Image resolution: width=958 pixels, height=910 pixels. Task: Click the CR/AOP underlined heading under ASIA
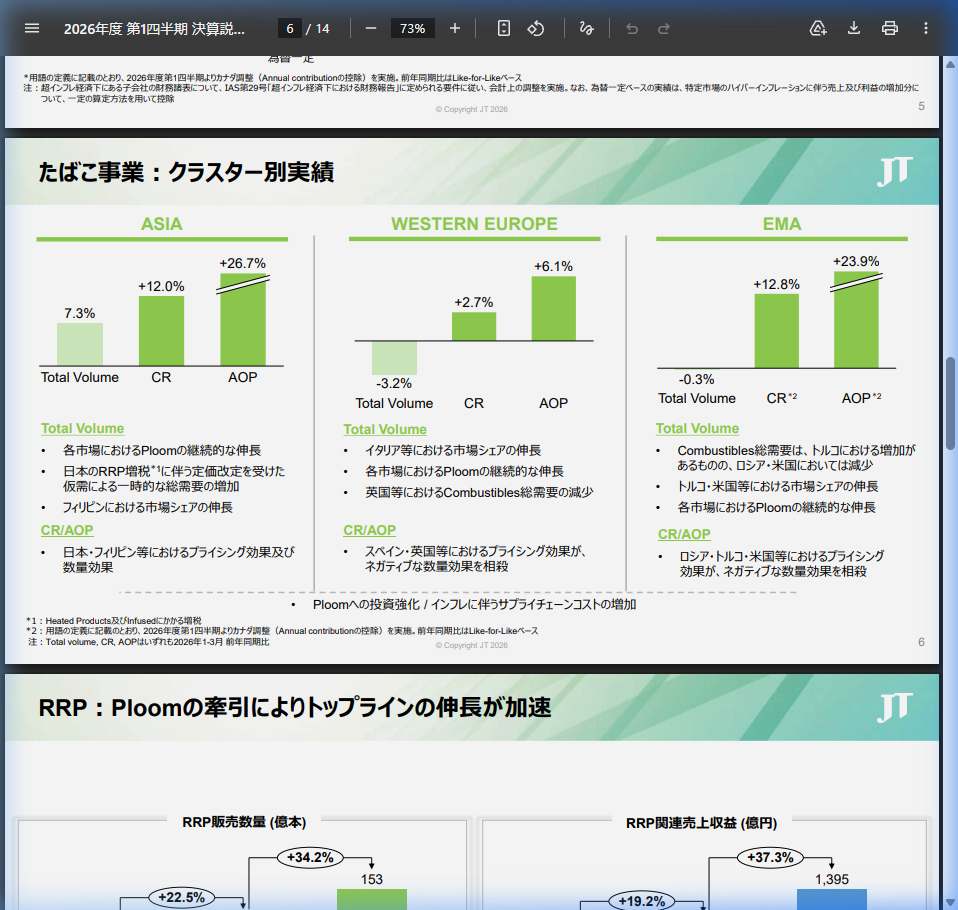(67, 530)
